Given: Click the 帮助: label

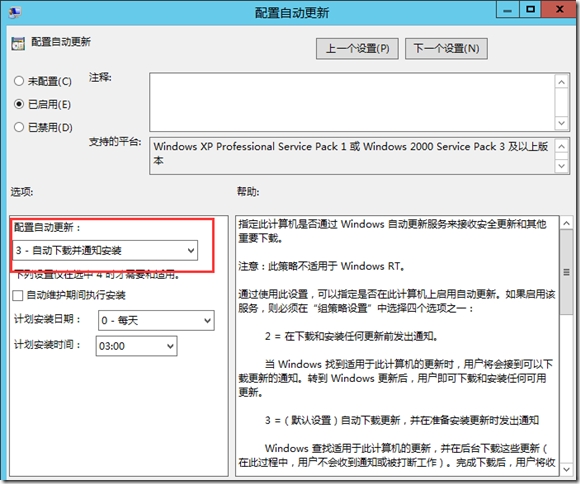Looking at the screenshot, I should 248,192.
